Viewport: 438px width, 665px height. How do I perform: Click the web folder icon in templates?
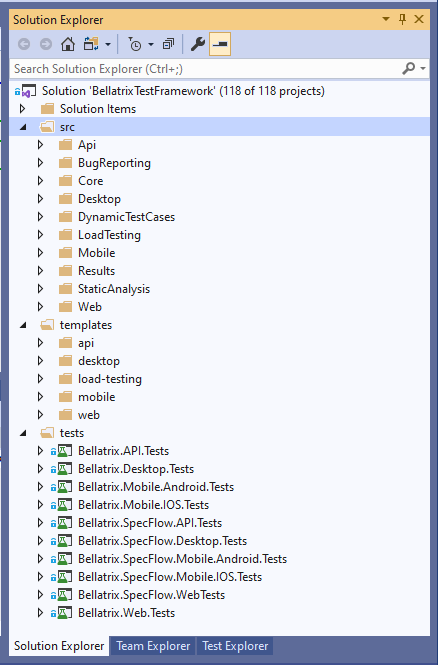pos(65,415)
